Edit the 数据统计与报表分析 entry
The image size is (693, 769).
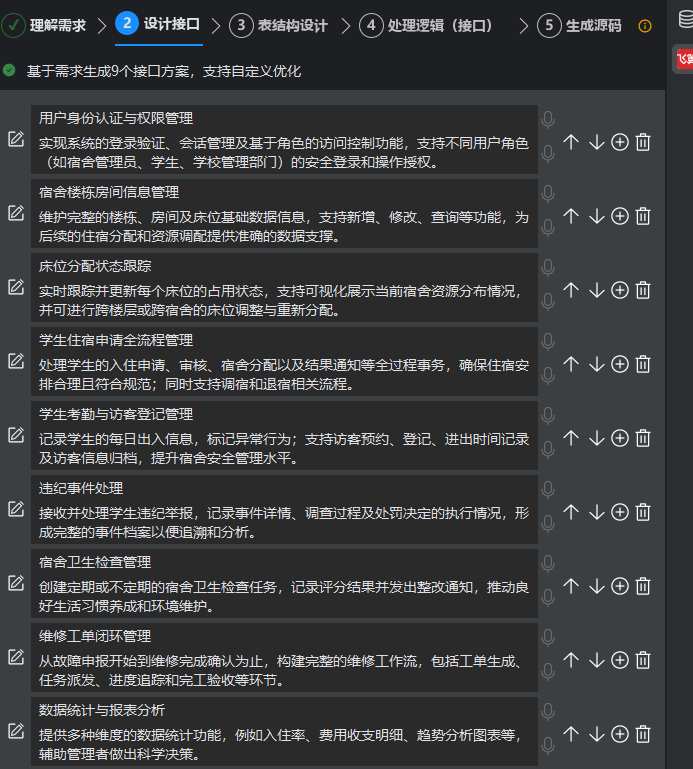(16, 732)
